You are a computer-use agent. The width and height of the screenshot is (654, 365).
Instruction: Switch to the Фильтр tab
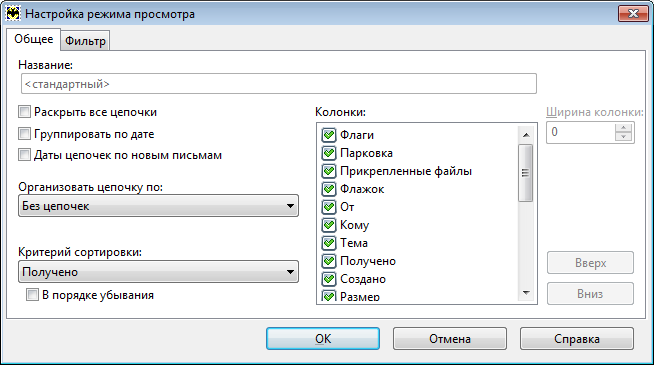pyautogui.click(x=86, y=41)
